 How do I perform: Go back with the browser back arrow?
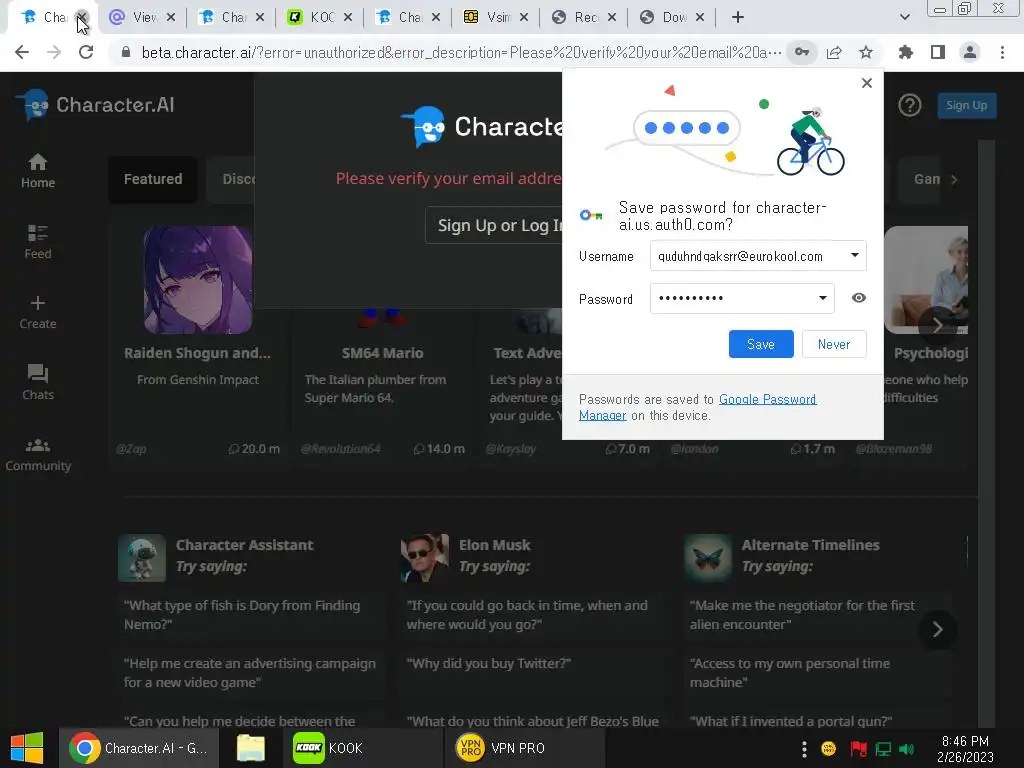pos(22,52)
